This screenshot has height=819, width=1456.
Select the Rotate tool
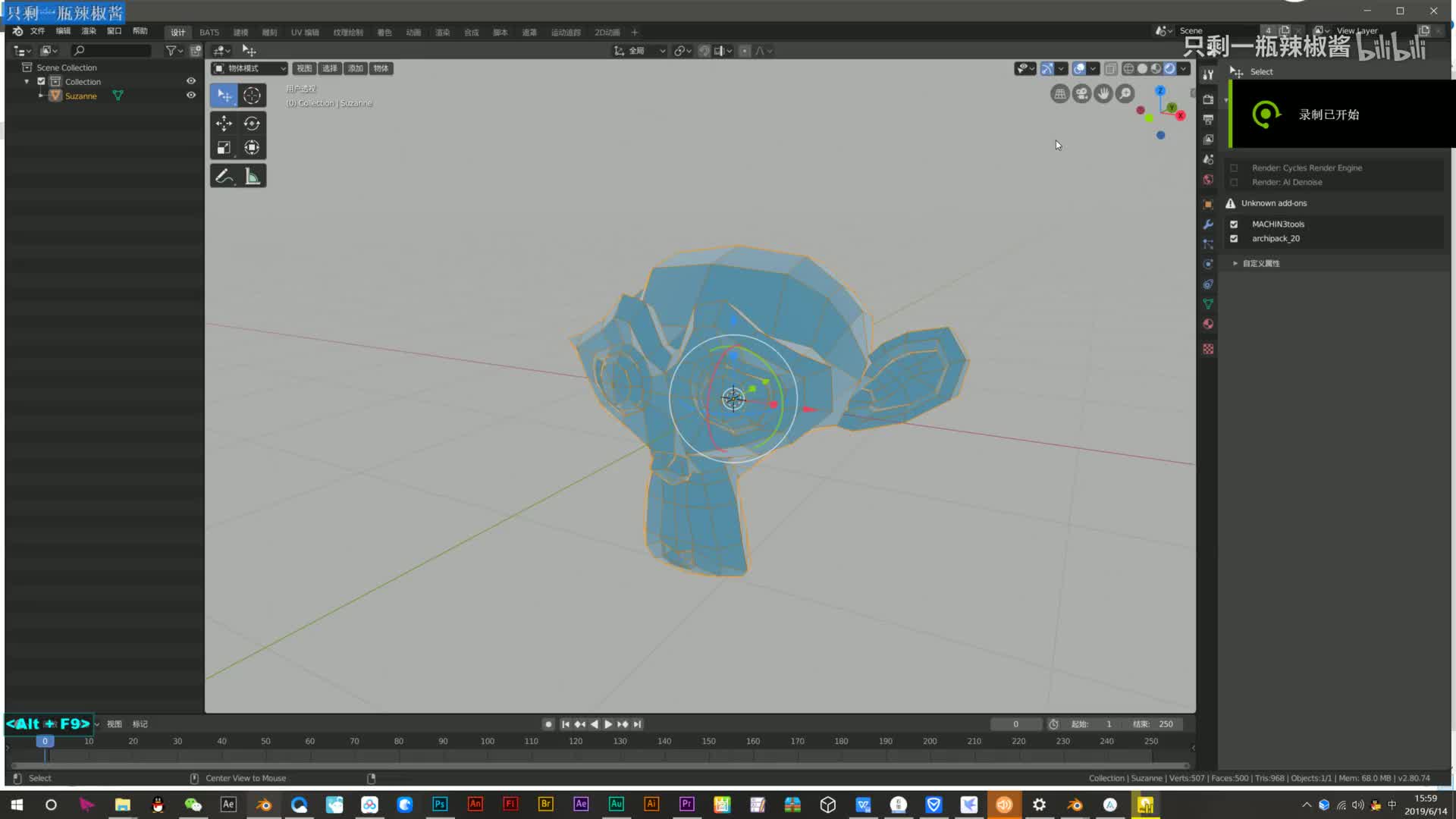point(252,124)
